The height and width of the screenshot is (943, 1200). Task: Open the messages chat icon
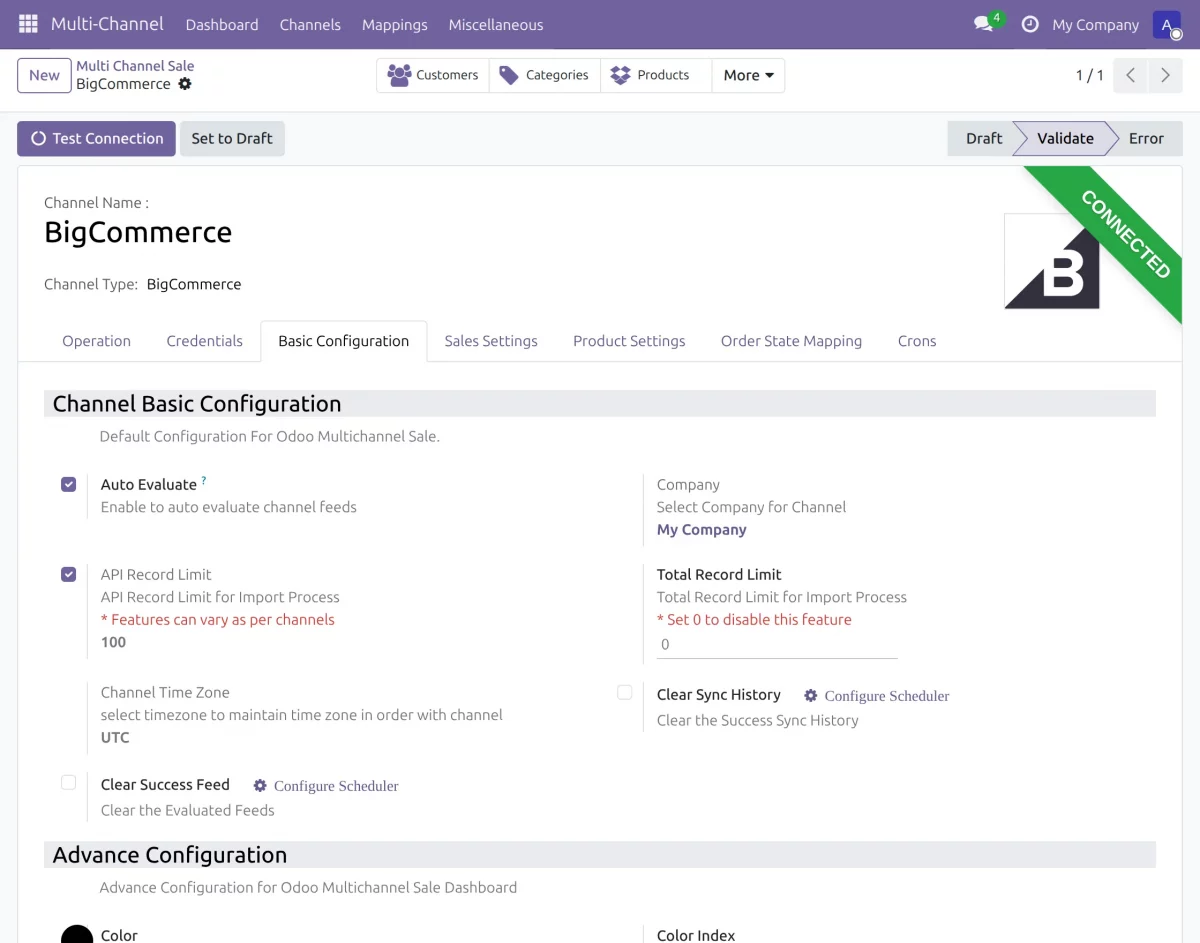pos(984,24)
